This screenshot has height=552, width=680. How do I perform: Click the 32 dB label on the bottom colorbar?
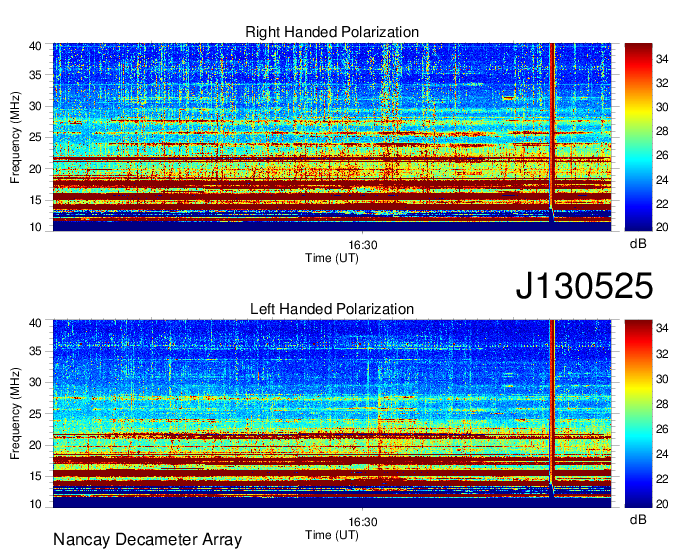pyautogui.click(x=662, y=354)
